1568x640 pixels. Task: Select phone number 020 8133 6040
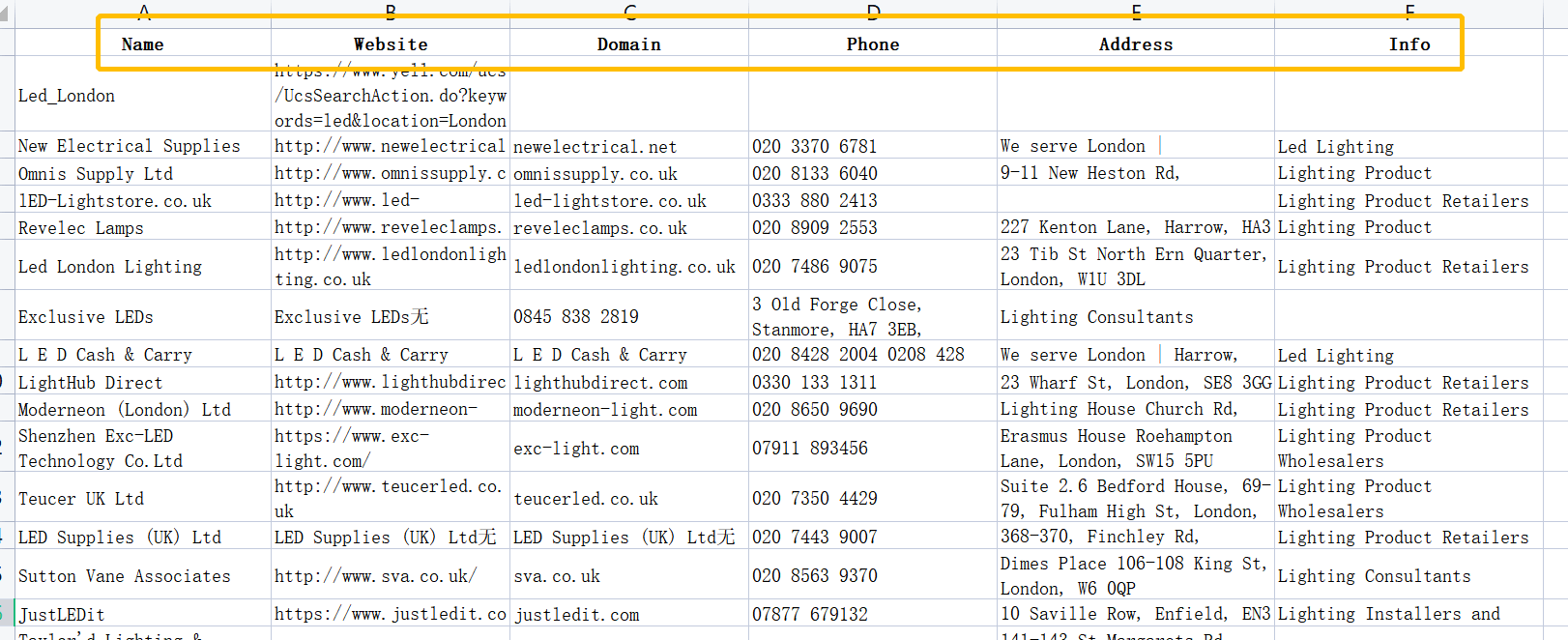[873, 173]
